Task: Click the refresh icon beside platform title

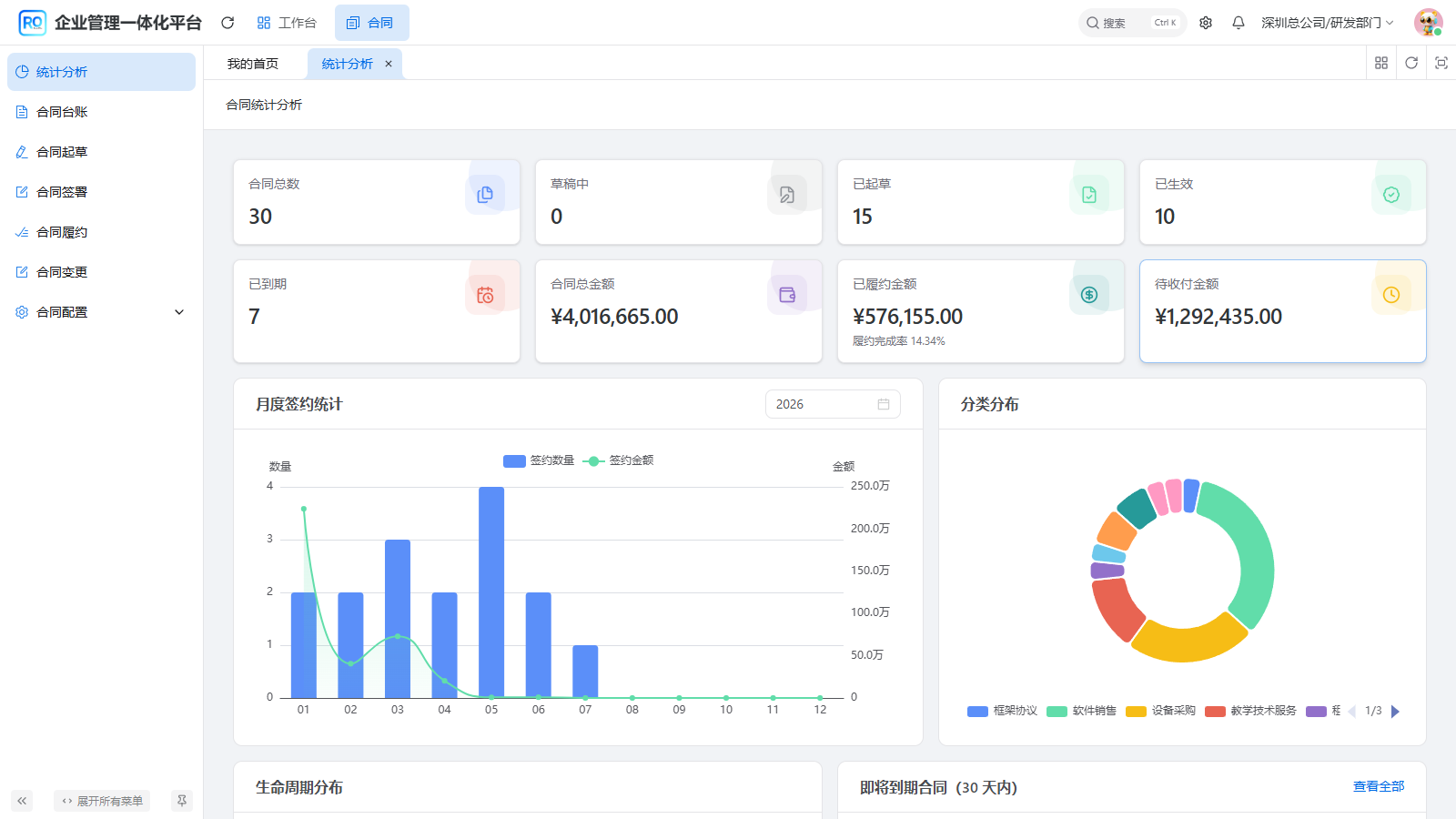Action: (x=227, y=23)
